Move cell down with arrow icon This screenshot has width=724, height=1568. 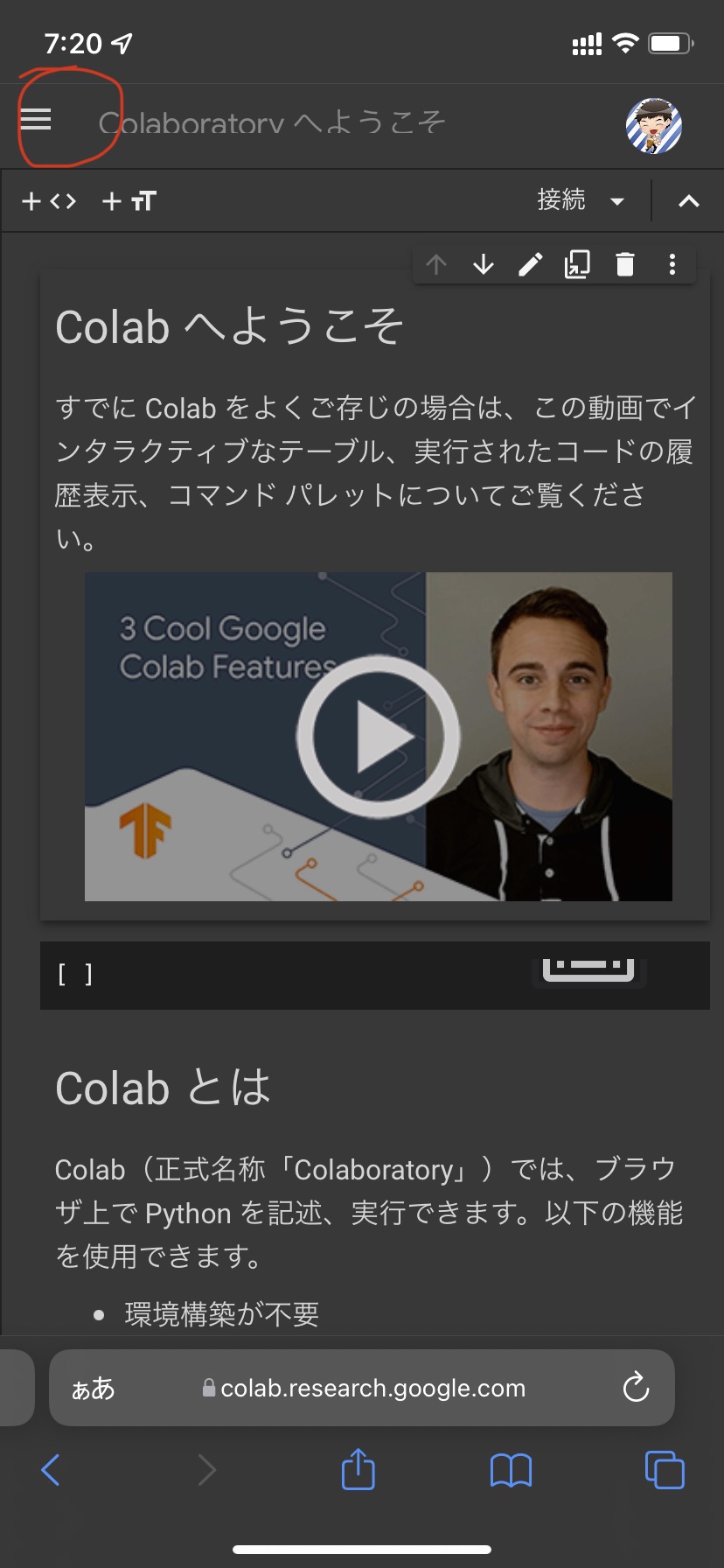484,264
